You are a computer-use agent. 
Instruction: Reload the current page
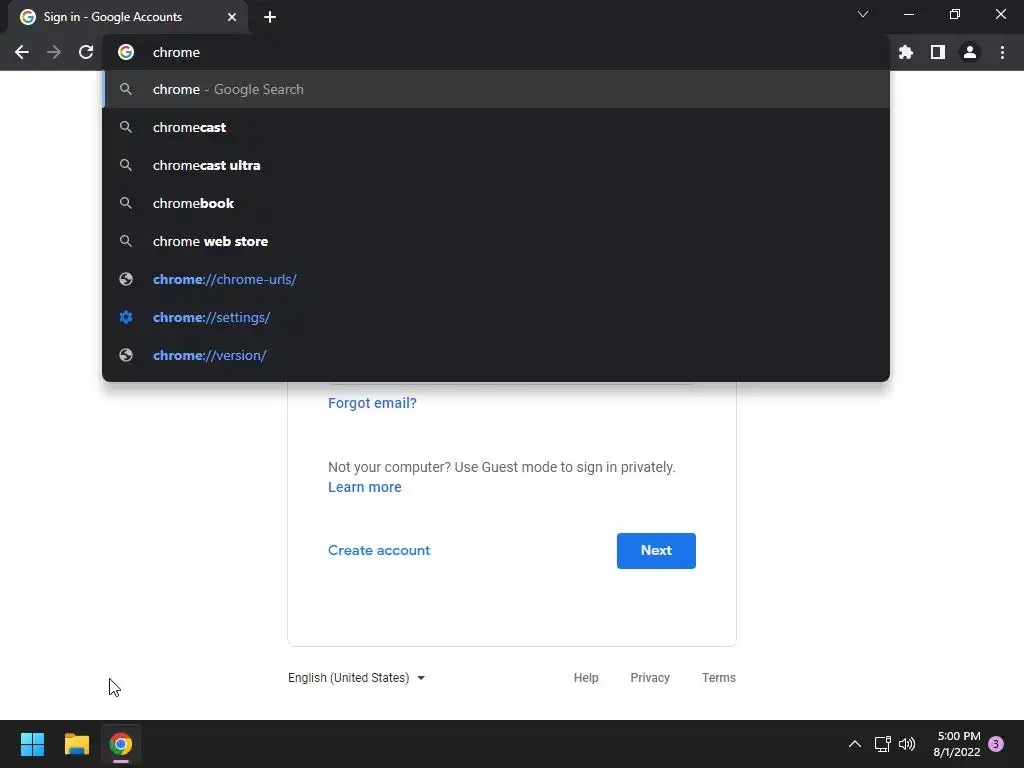tap(86, 52)
